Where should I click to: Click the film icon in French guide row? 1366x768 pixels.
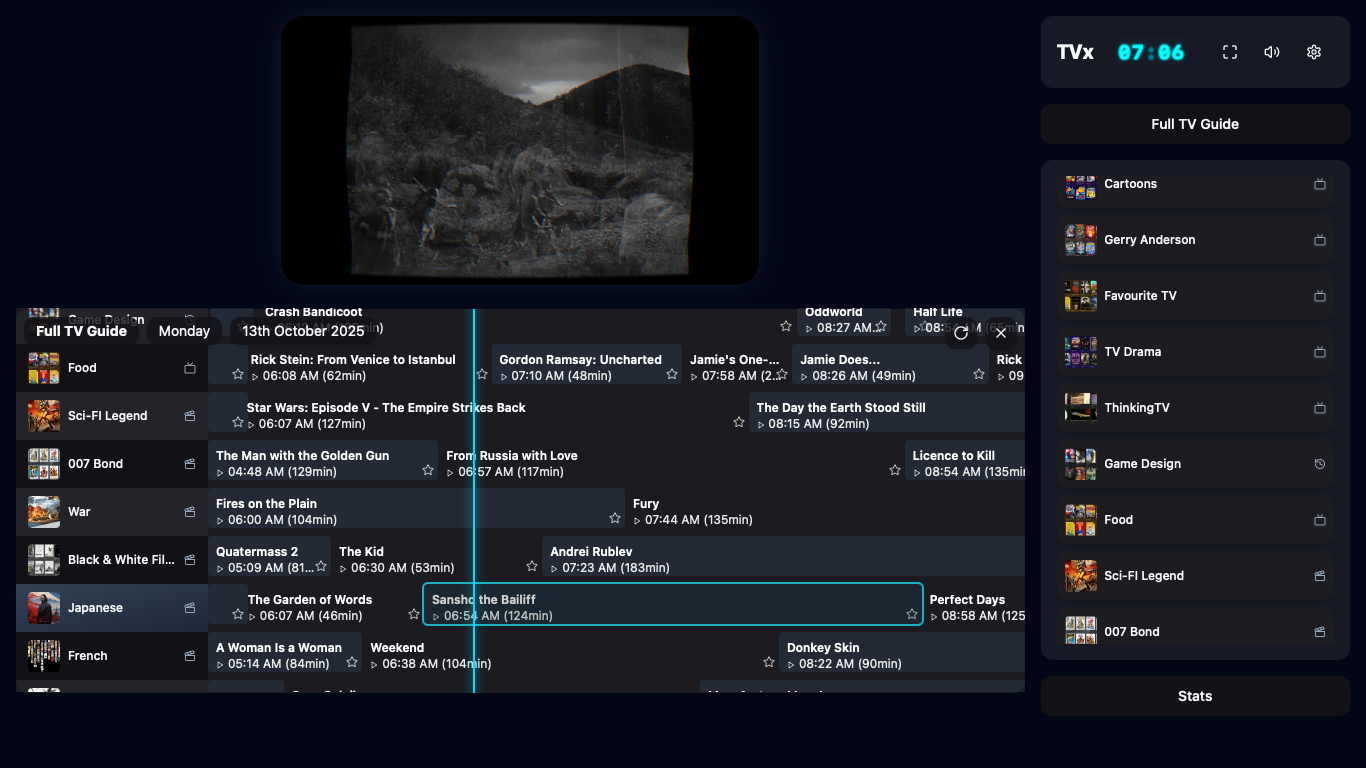click(x=190, y=656)
